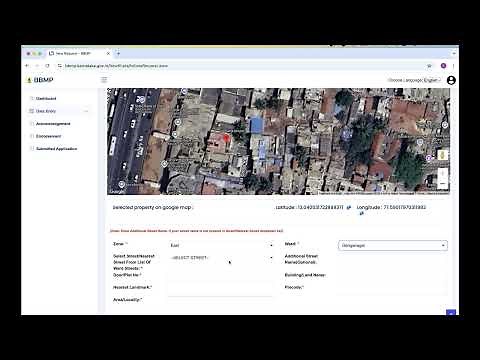Zoom out on the map
This screenshot has width=480, height=360.
click(443, 183)
